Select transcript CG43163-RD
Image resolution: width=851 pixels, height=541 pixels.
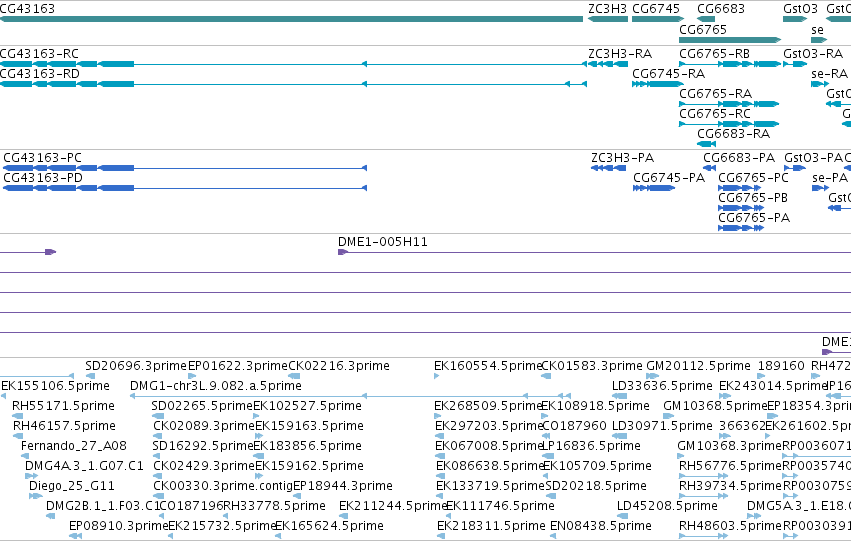coord(293,84)
